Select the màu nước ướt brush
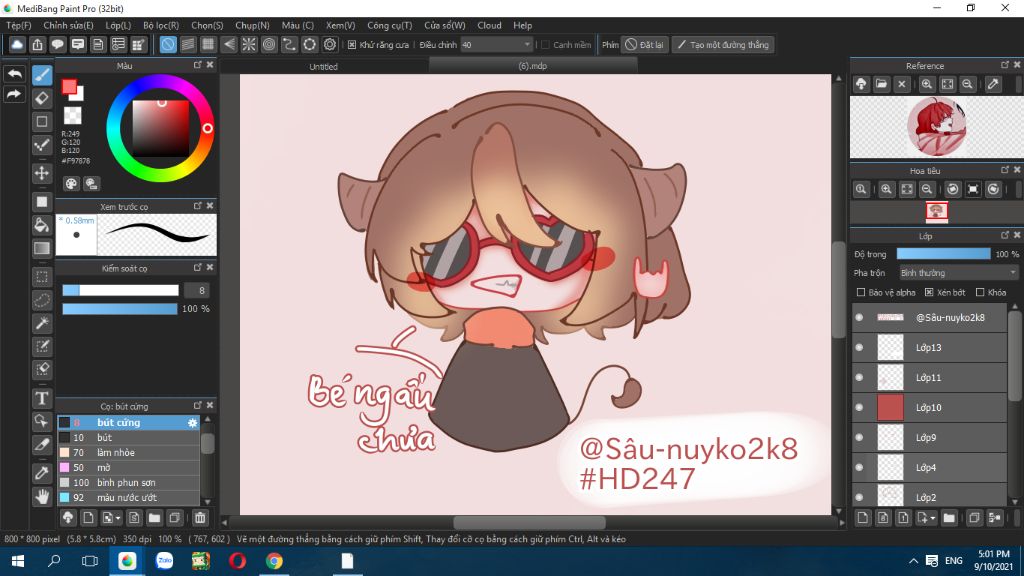1024x576 pixels. 129,498
